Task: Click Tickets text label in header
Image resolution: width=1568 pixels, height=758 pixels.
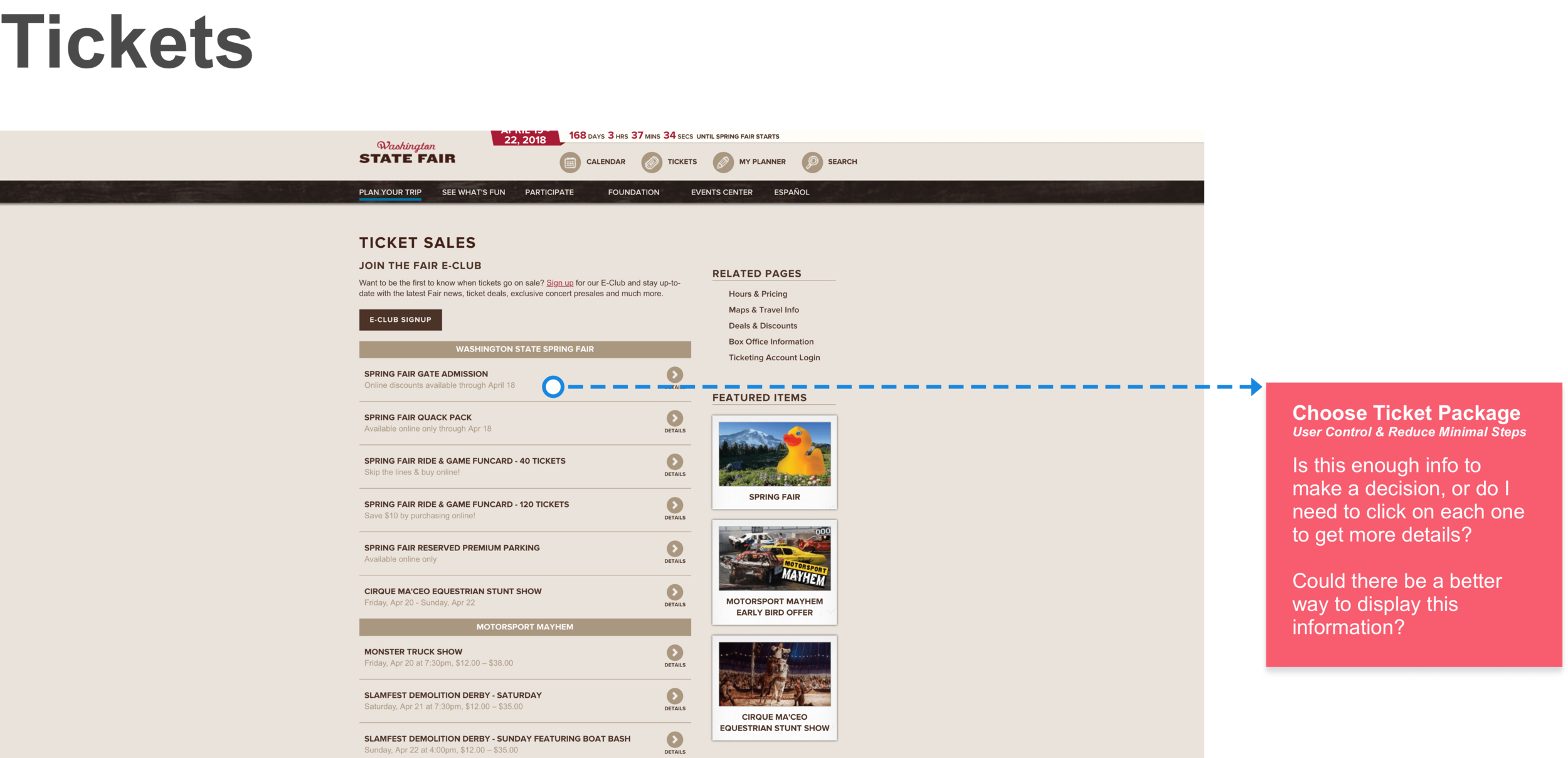Action: coord(682,162)
